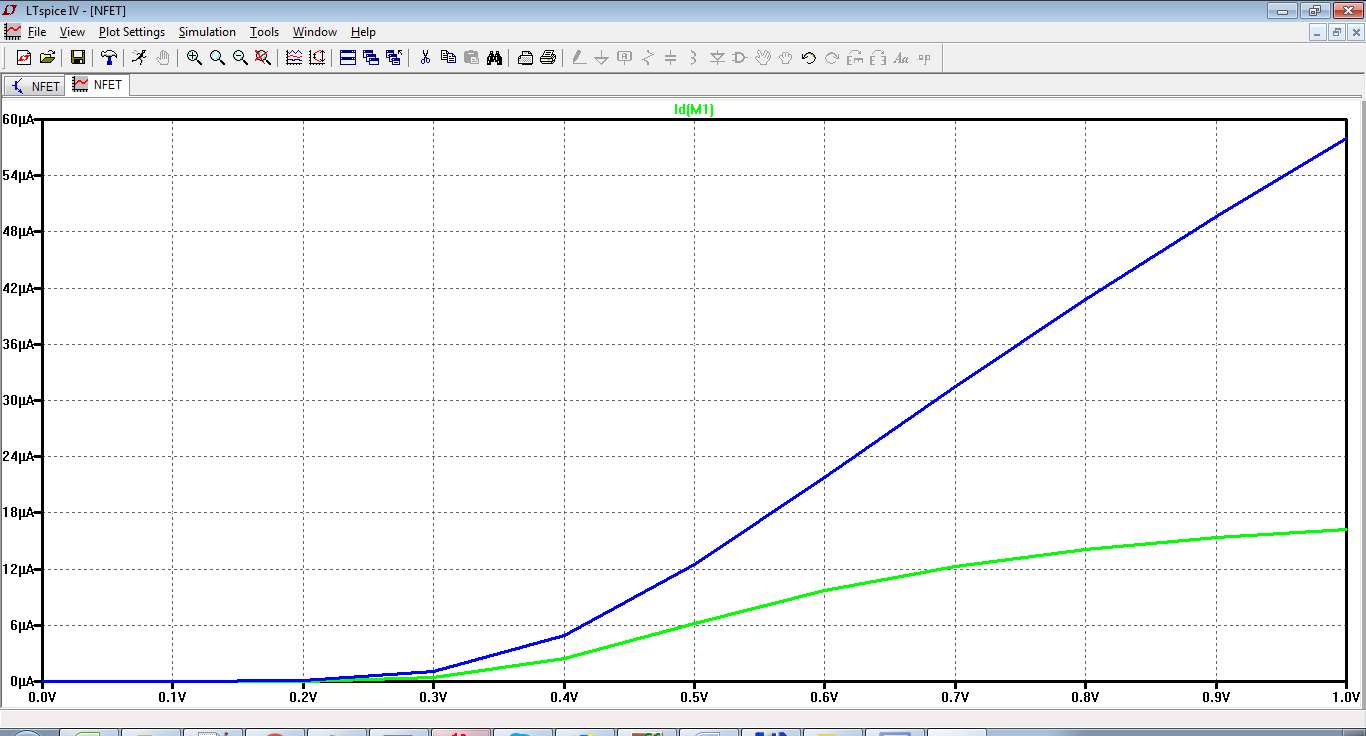Click the Zoom Out magnifier icon

pos(240,58)
